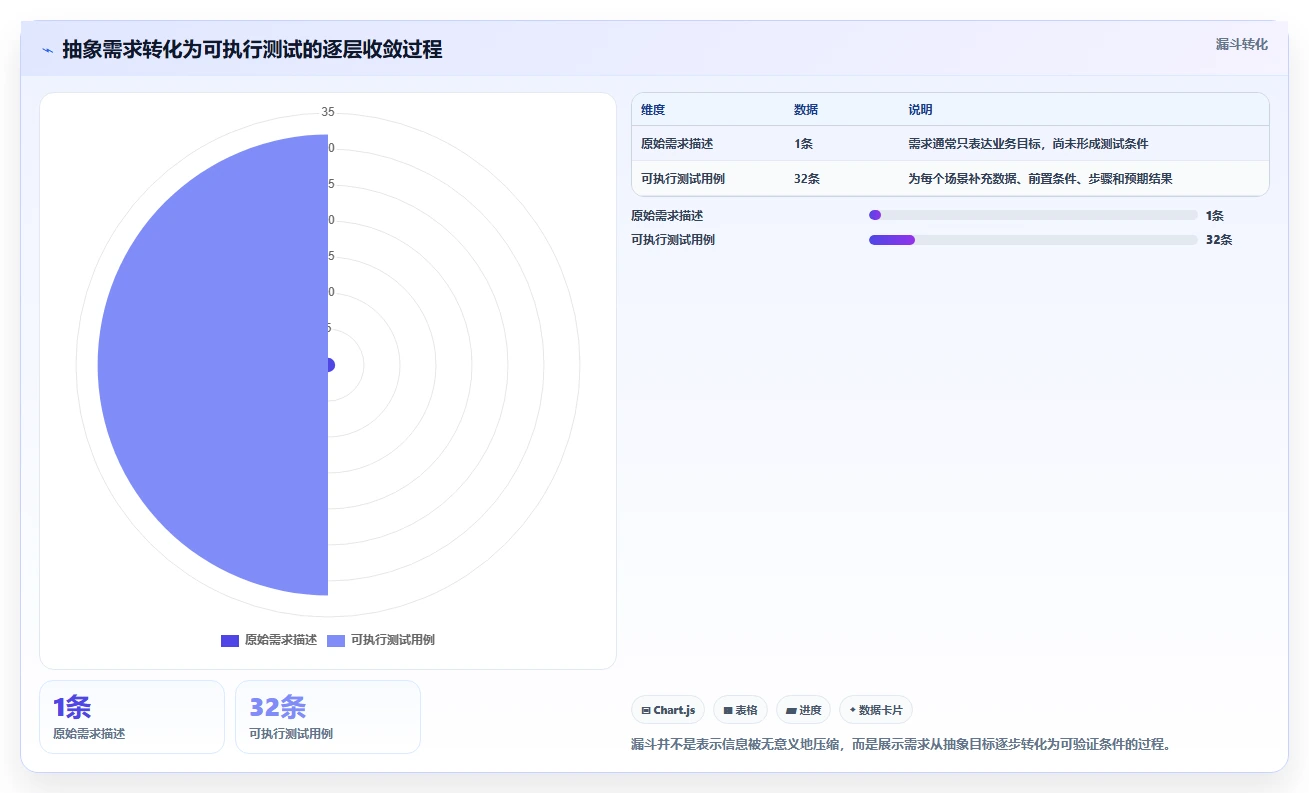
Task: Click the chart axis label 35
Action: (328, 112)
